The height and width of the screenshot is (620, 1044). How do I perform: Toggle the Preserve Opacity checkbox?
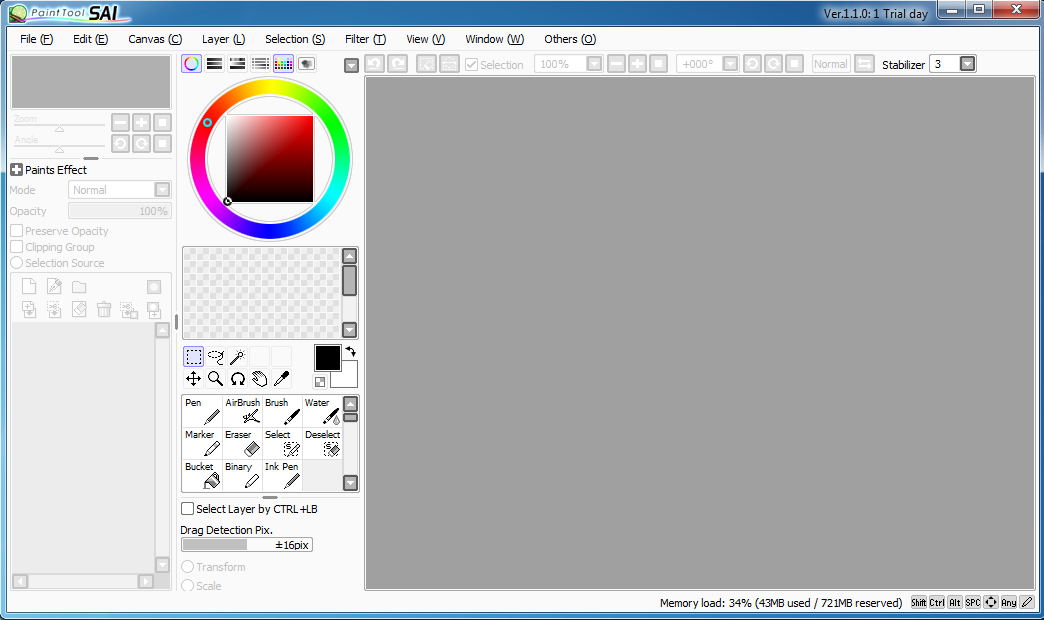point(16,231)
